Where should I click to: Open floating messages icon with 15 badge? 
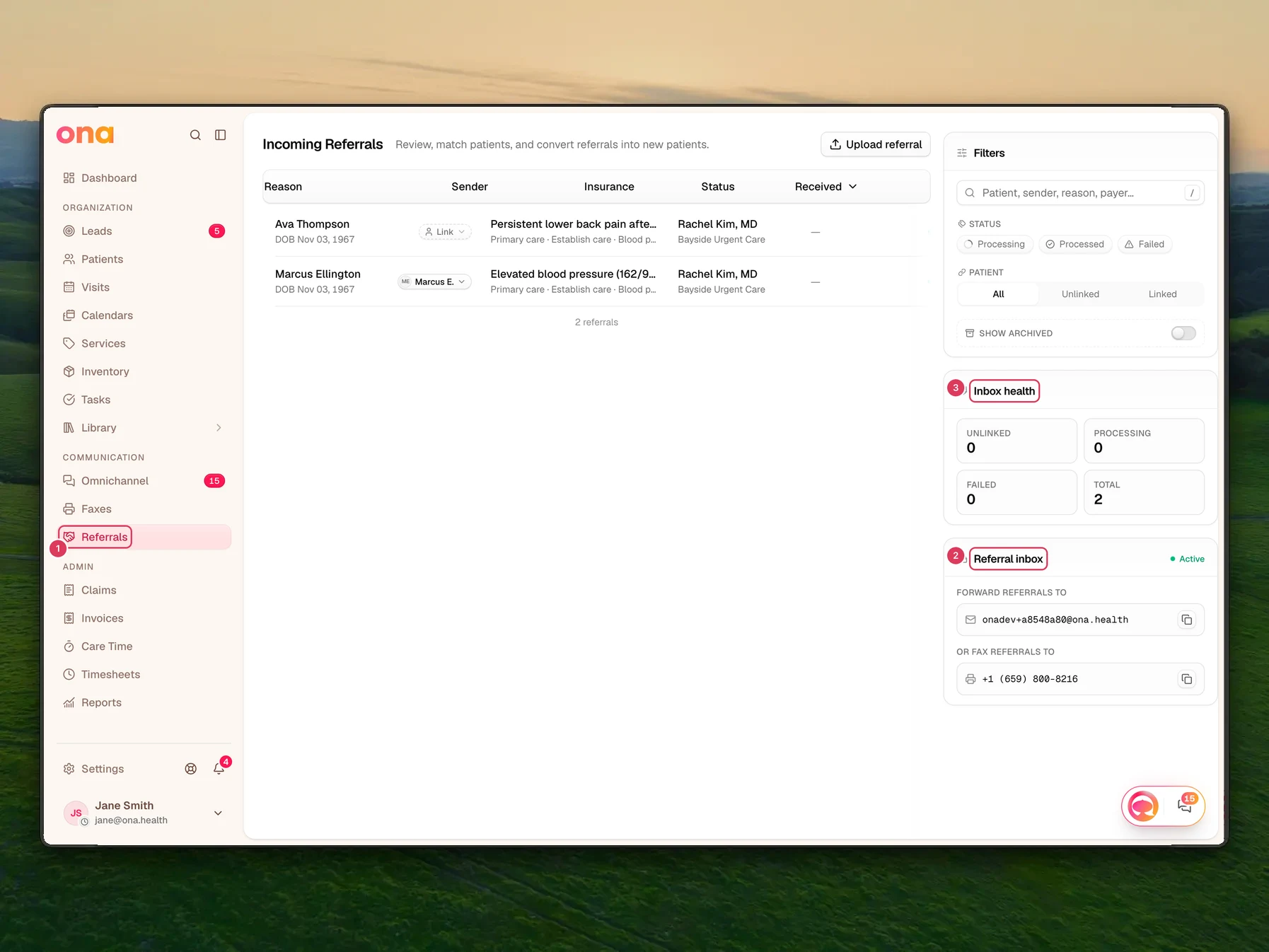point(1186,805)
